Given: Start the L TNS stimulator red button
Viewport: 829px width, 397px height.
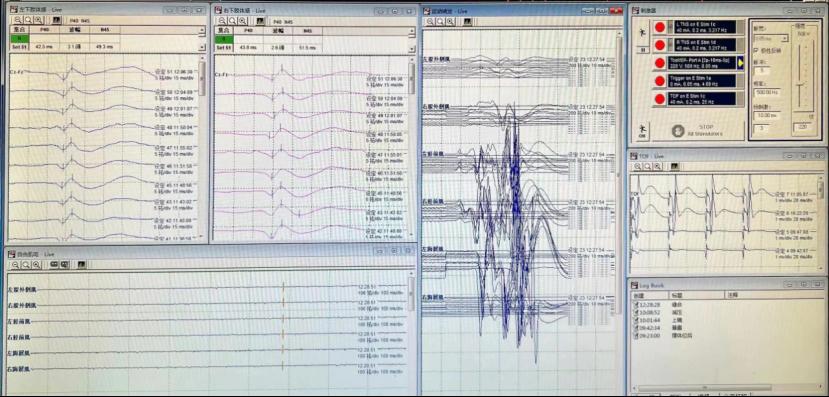Looking at the screenshot, I should [660, 27].
